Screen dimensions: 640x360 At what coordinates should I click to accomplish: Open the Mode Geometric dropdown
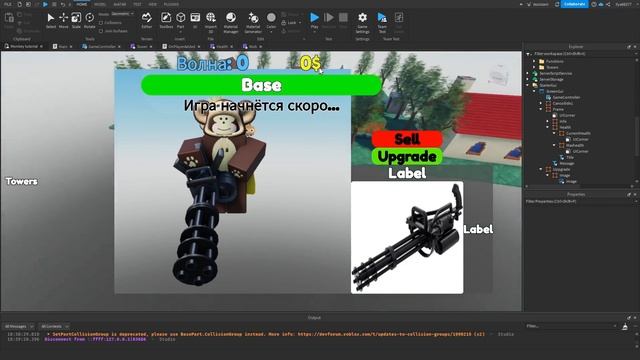pos(122,14)
